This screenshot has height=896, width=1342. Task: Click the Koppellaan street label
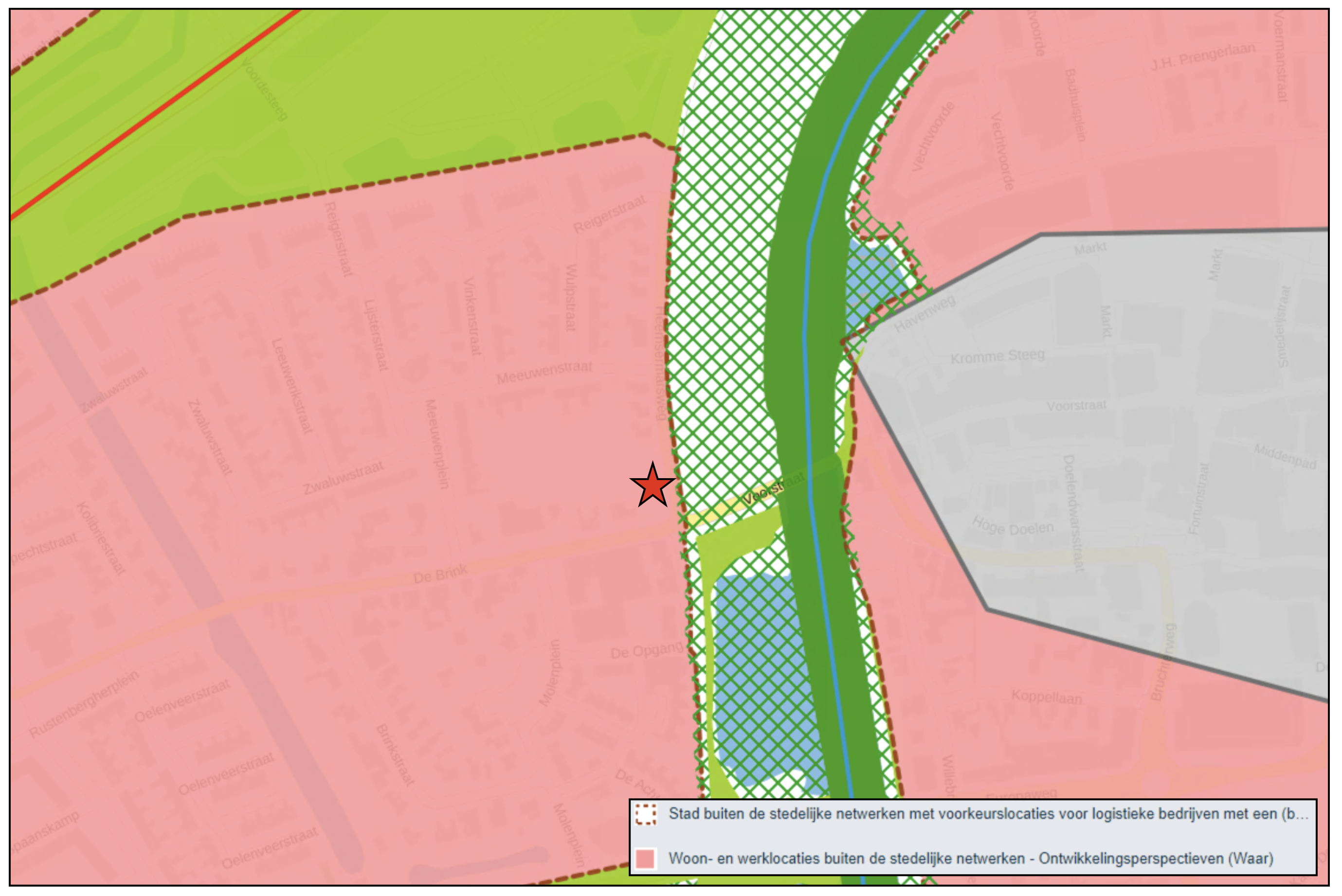pos(1046,697)
